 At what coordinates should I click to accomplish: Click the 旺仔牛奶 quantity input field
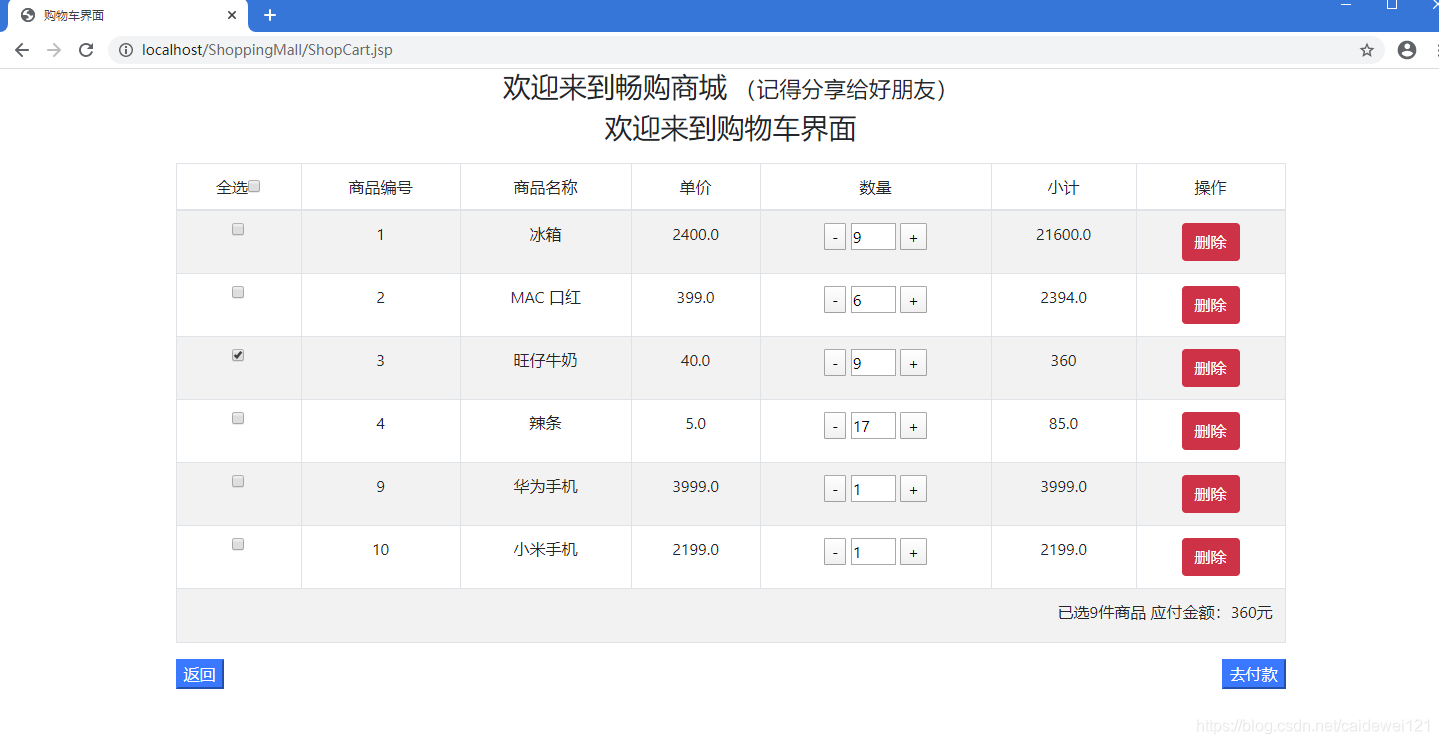tap(873, 363)
